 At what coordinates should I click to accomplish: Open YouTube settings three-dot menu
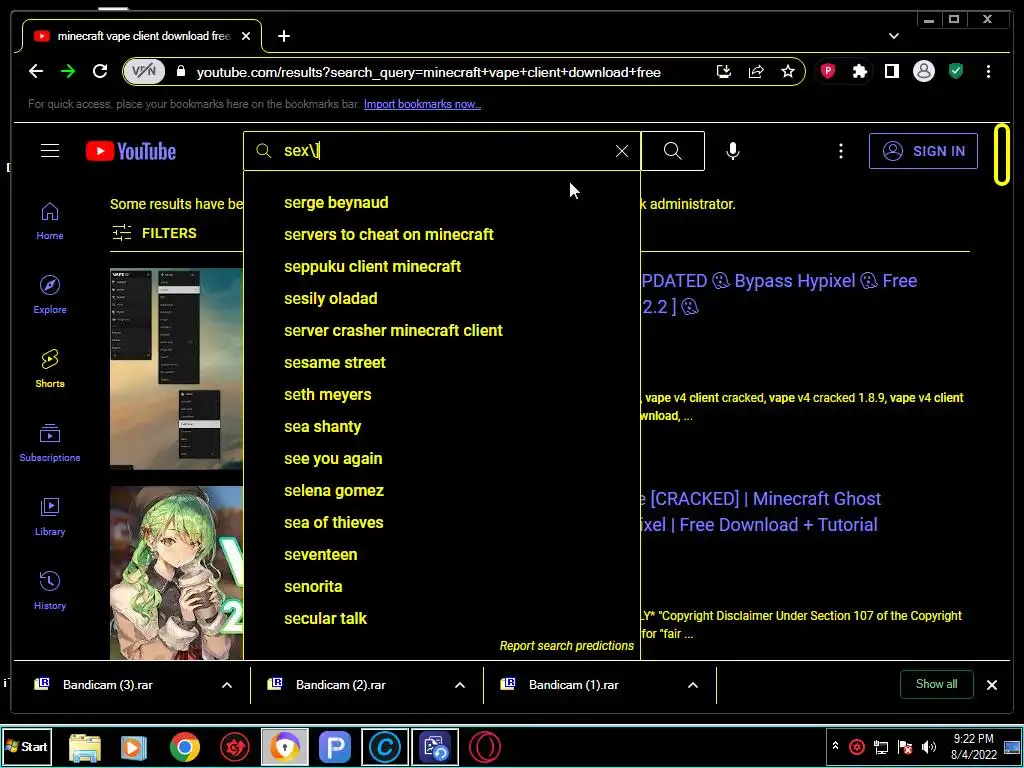pos(840,151)
